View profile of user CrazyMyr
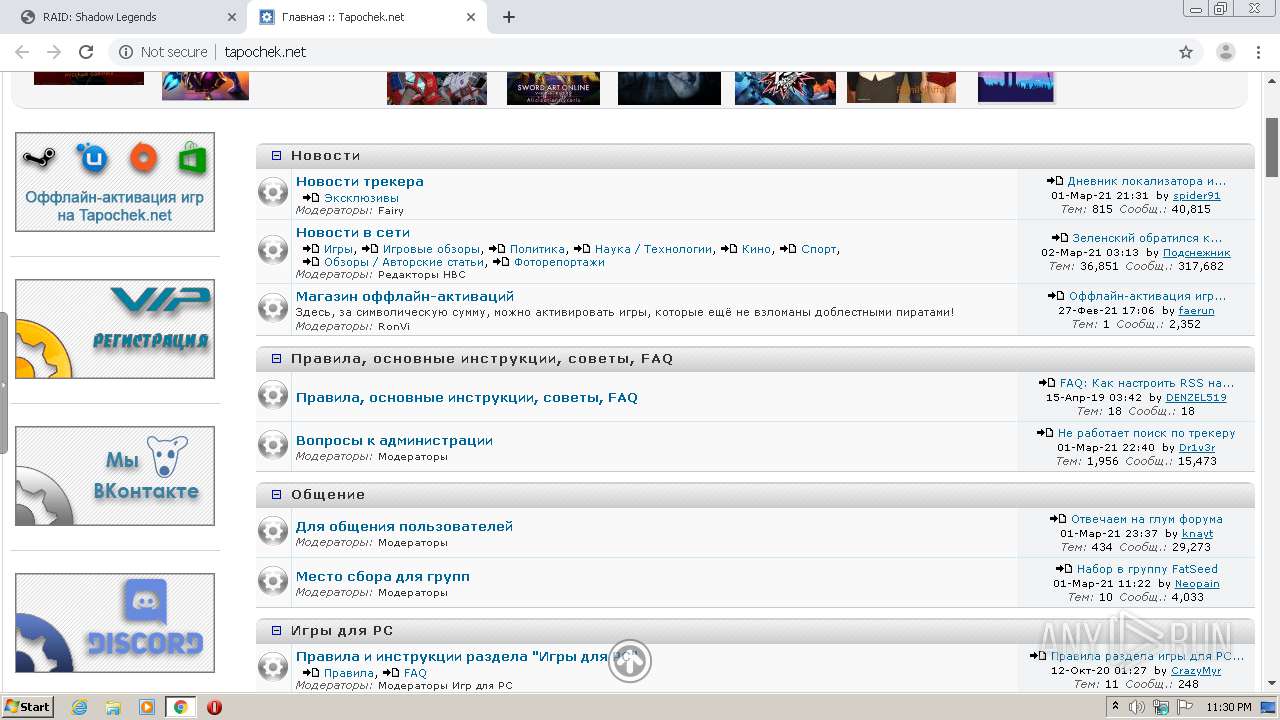The width and height of the screenshot is (1280, 720). click(1196, 671)
